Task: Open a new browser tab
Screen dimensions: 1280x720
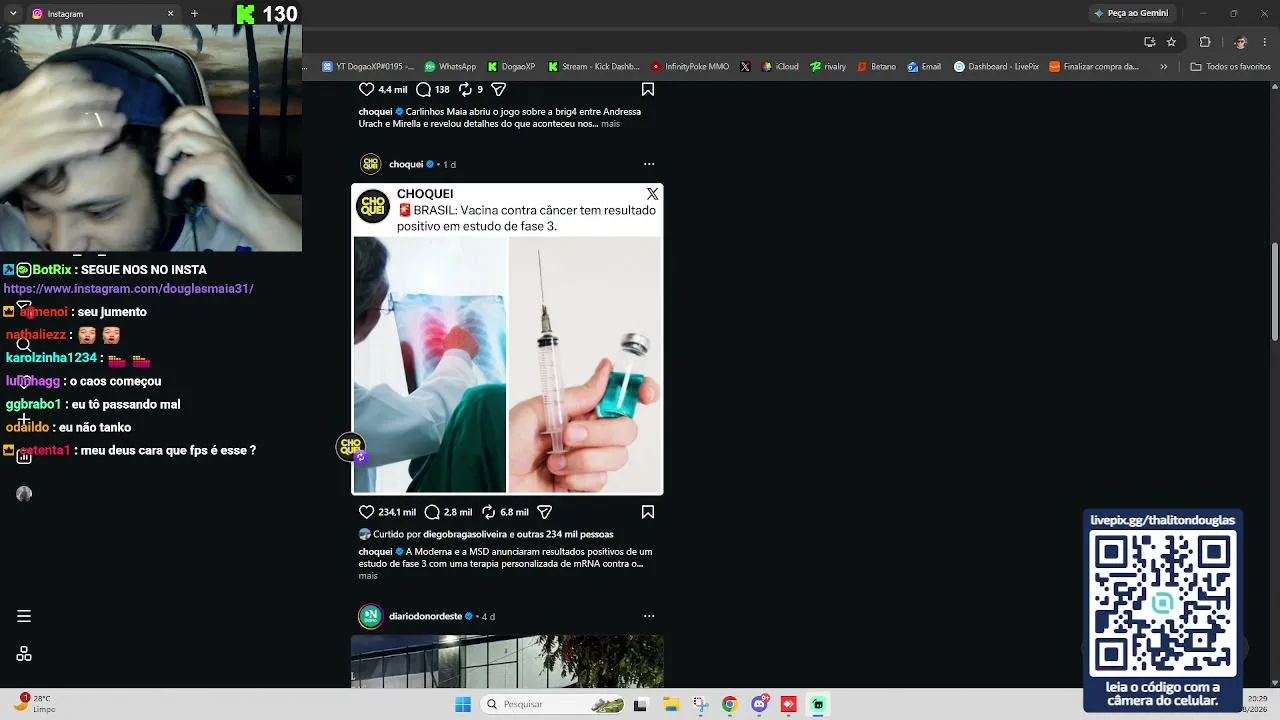Action: [x=194, y=14]
